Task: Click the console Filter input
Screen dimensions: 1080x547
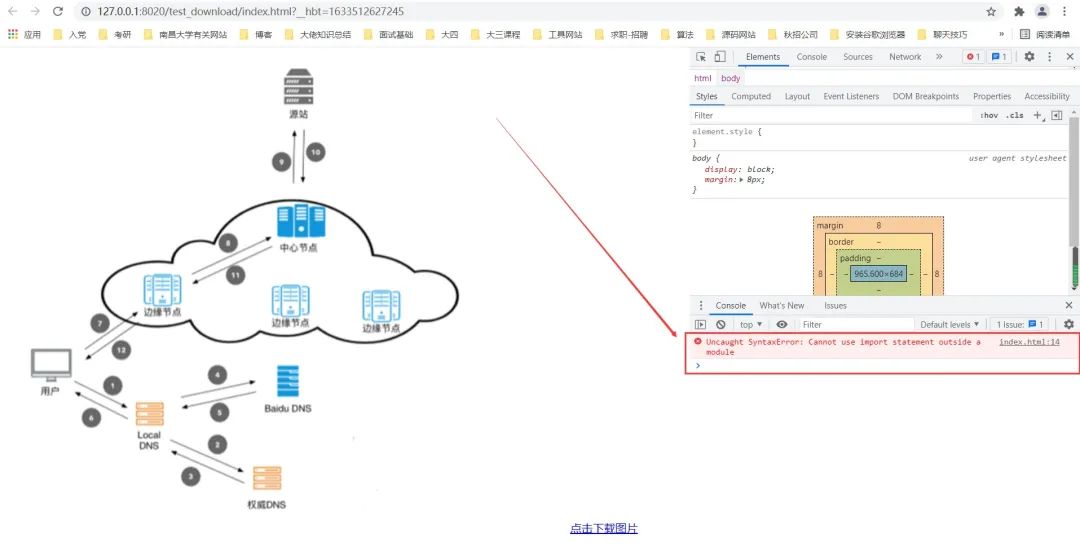Action: [856, 324]
